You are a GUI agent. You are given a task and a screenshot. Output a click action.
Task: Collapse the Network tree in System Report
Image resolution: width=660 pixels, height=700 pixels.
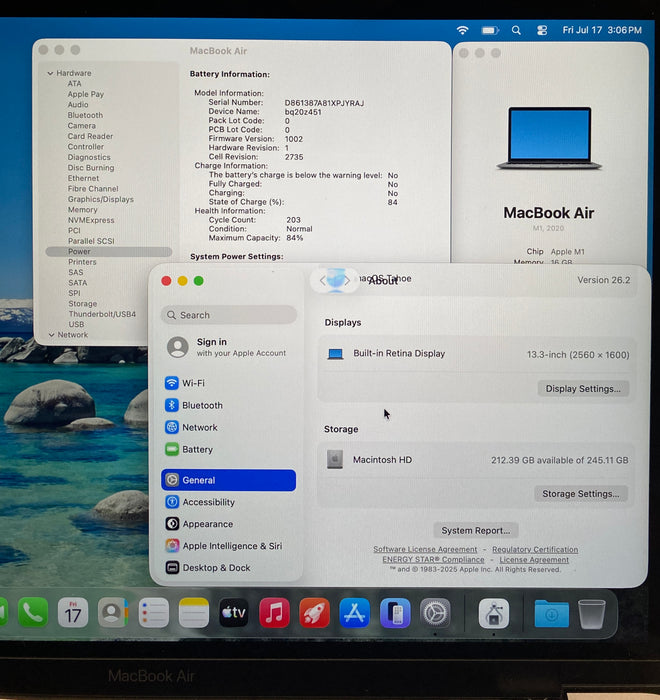coord(51,335)
